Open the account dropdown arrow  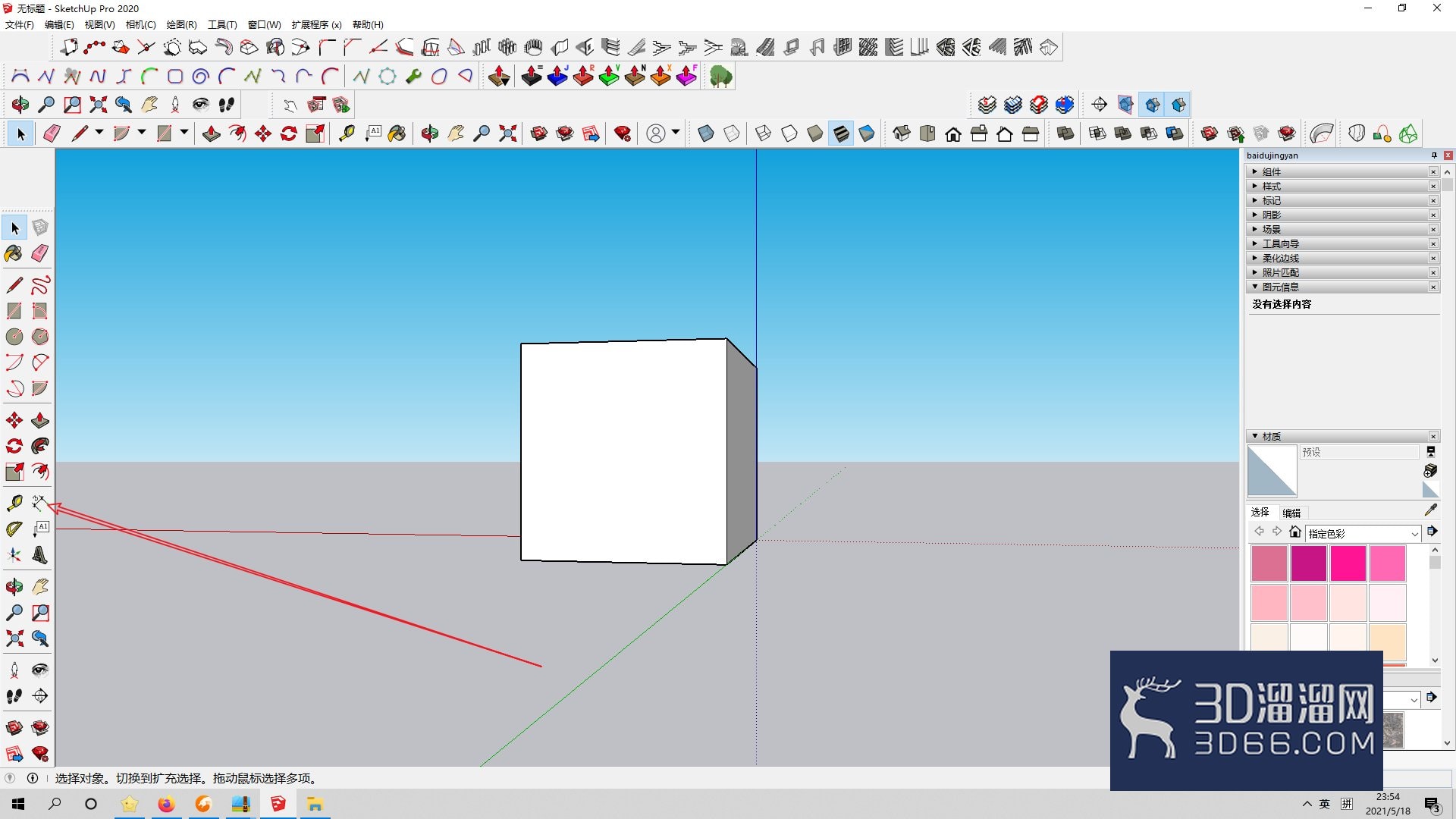[676, 133]
